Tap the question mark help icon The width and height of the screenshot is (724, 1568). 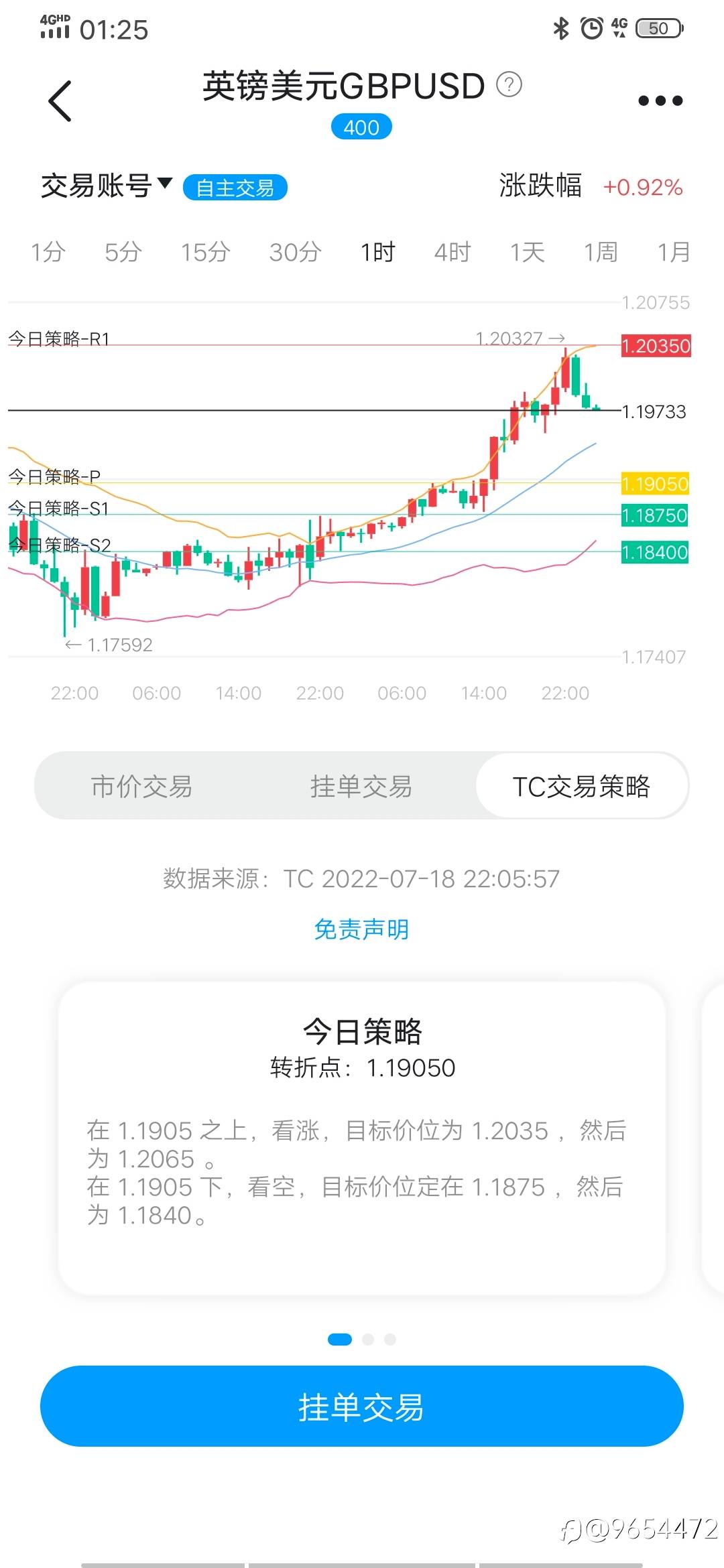[509, 85]
